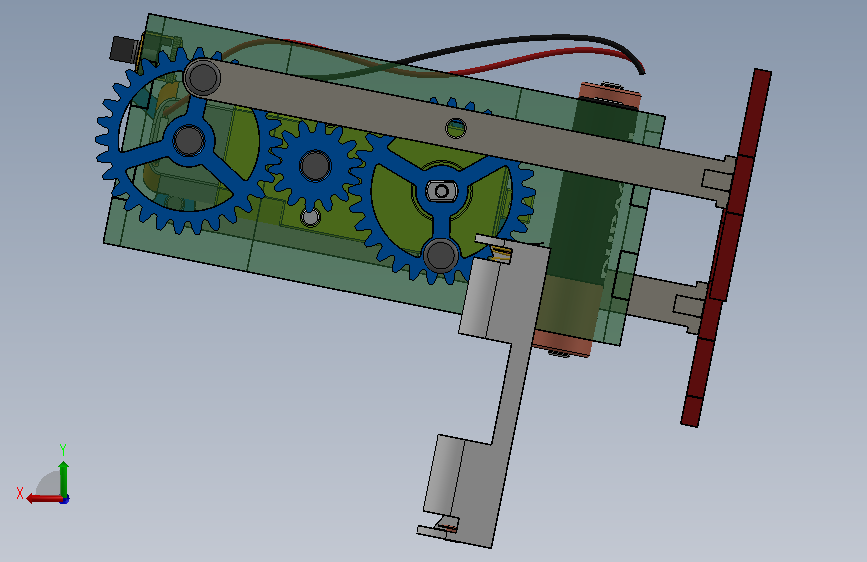867x562 pixels.
Task: Select the copper battery terminal at bottom
Action: (x=561, y=344)
